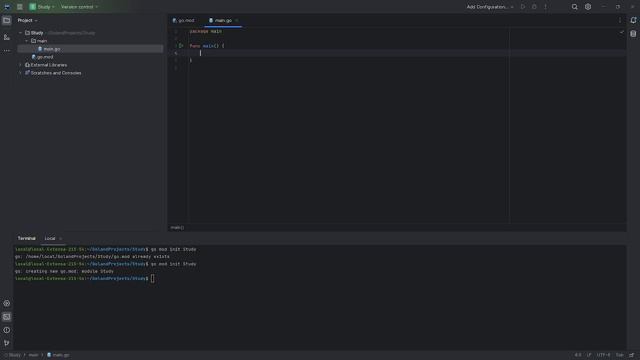Expand Scratches and Consoles node

pyautogui.click(x=20, y=73)
